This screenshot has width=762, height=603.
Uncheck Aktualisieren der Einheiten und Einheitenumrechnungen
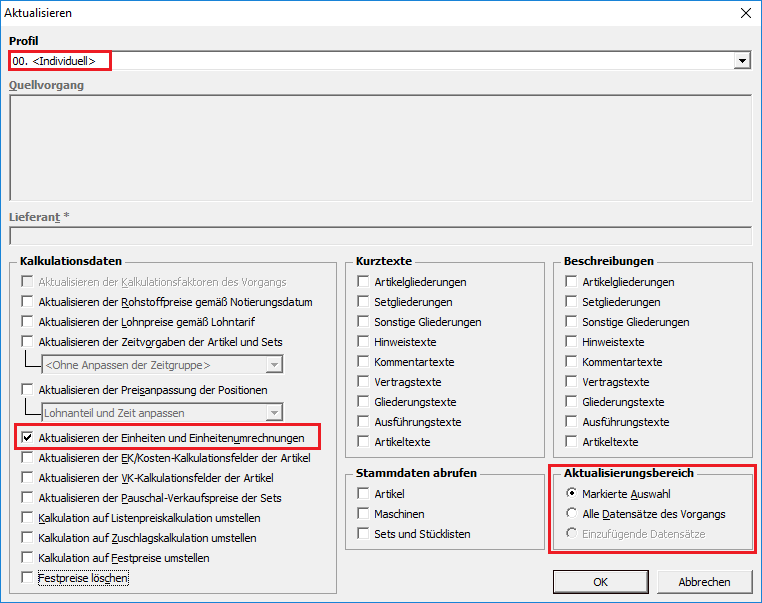[x=28, y=438]
